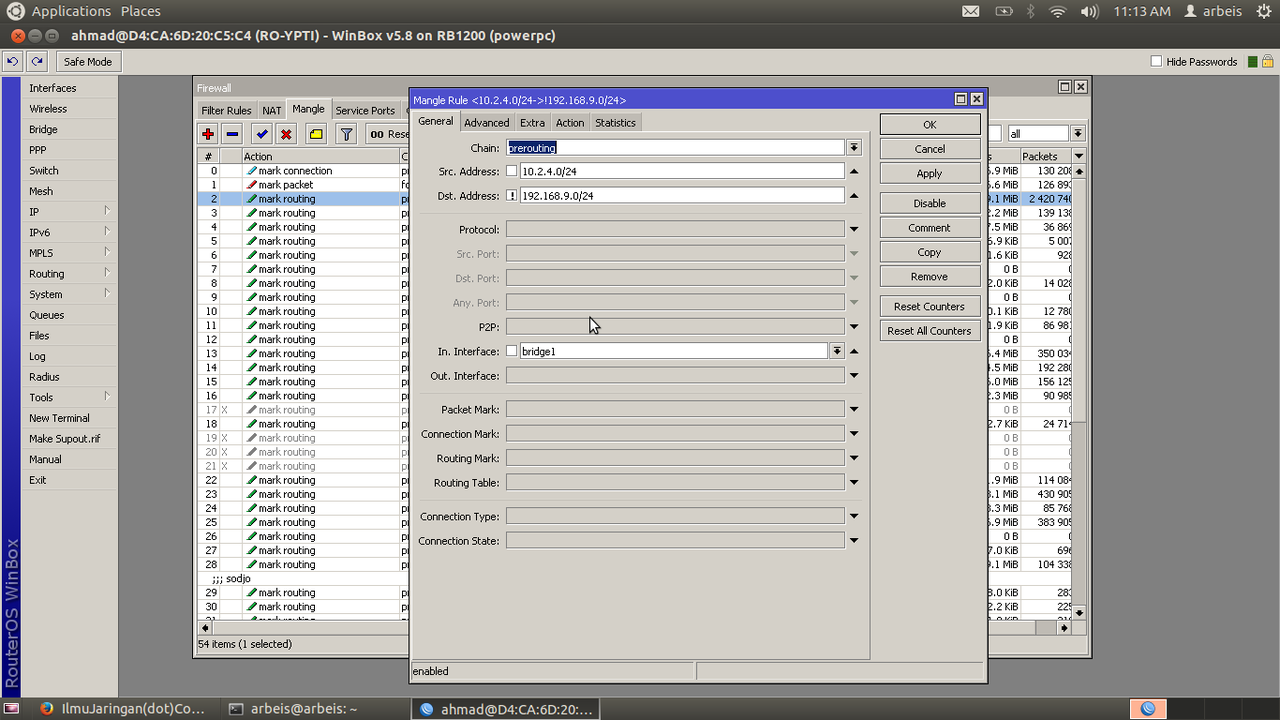Expand the Packet Mark field arrow
This screenshot has height=720, width=1280.
pyautogui.click(x=854, y=410)
